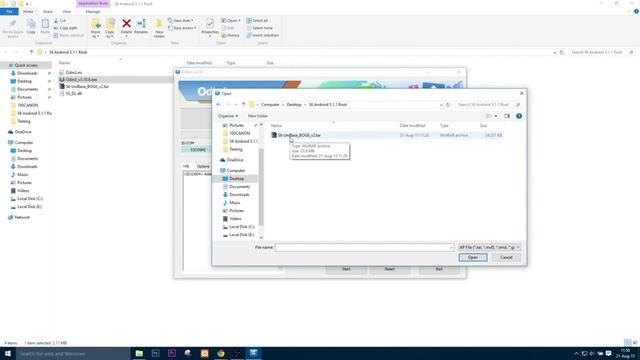Sort dialog list by Date modified column
The height and width of the screenshot is (360, 640).
point(413,126)
